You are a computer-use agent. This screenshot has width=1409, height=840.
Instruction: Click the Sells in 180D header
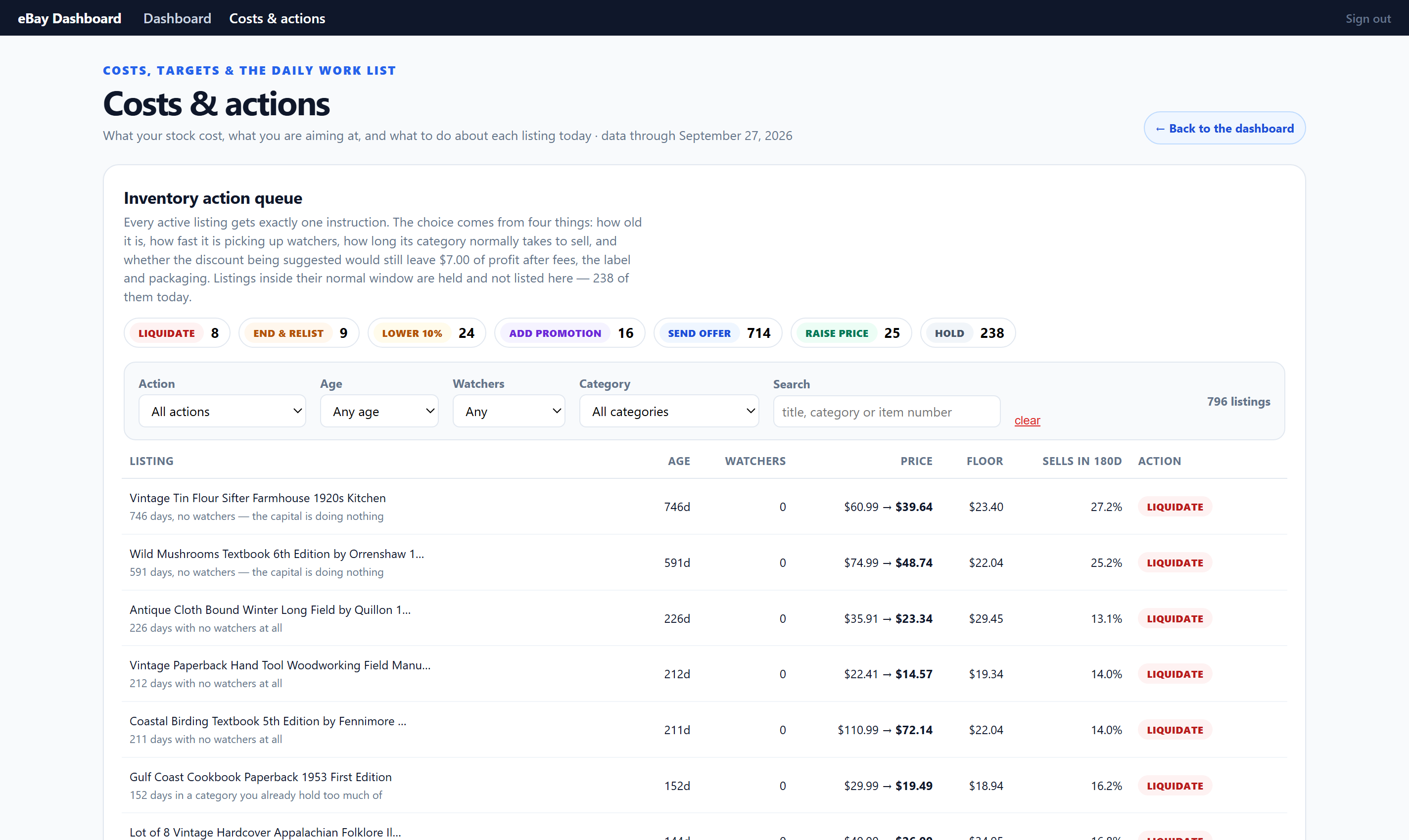click(x=1082, y=461)
